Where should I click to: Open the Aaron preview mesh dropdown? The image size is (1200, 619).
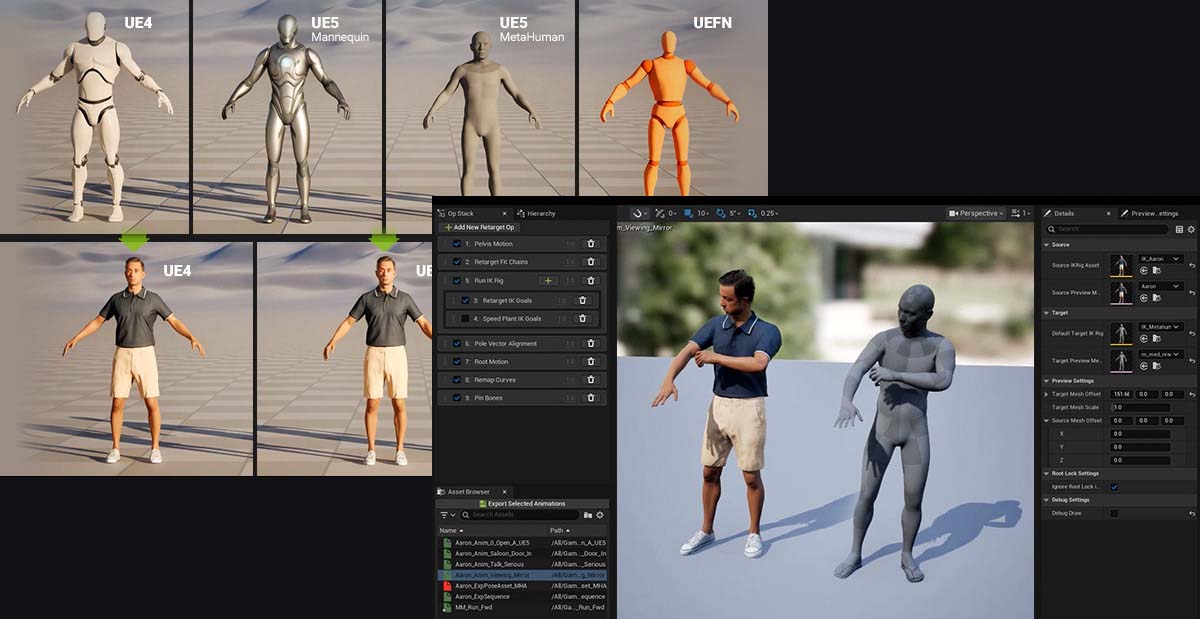click(1161, 286)
